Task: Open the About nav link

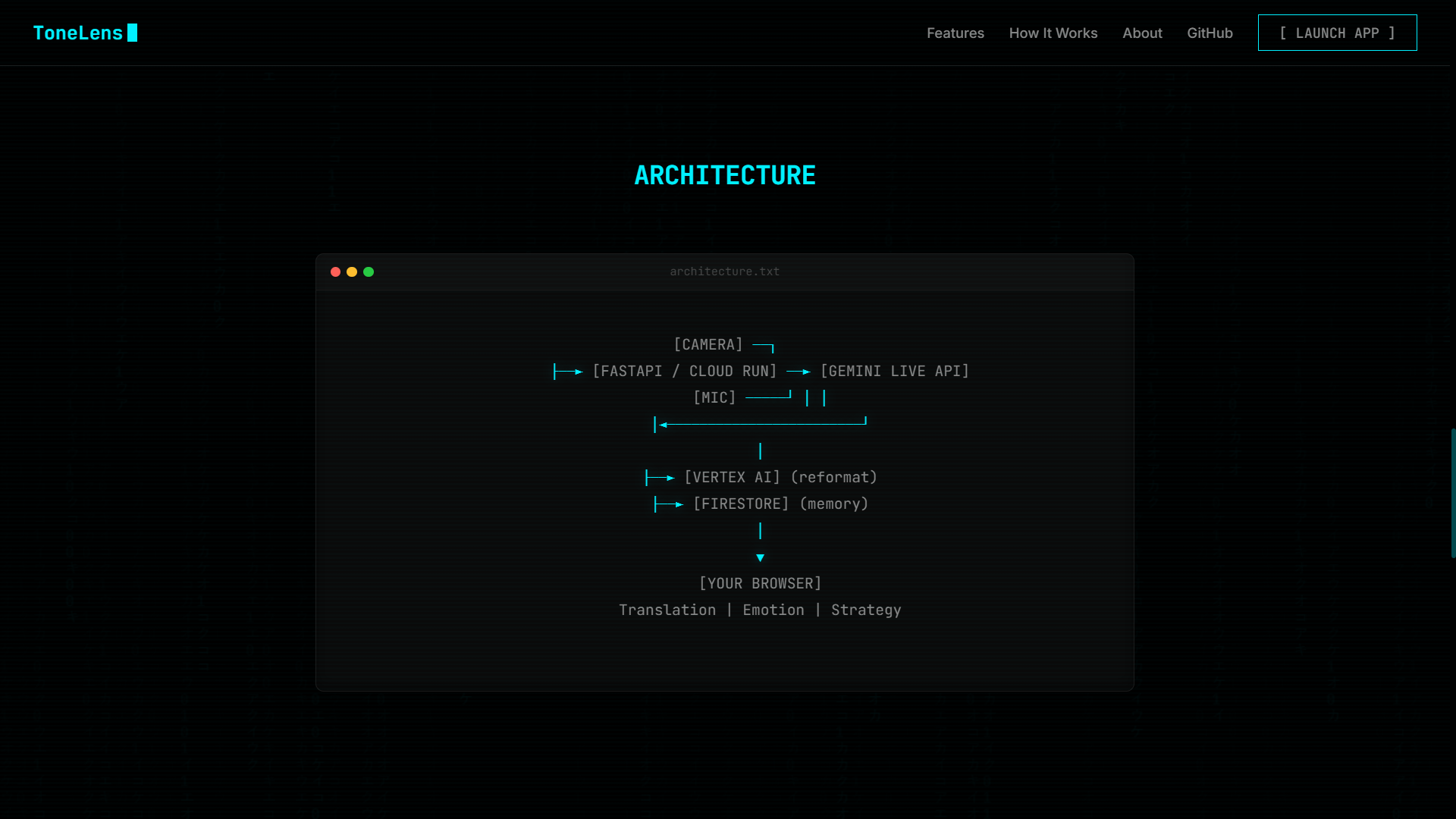Action: (1142, 33)
